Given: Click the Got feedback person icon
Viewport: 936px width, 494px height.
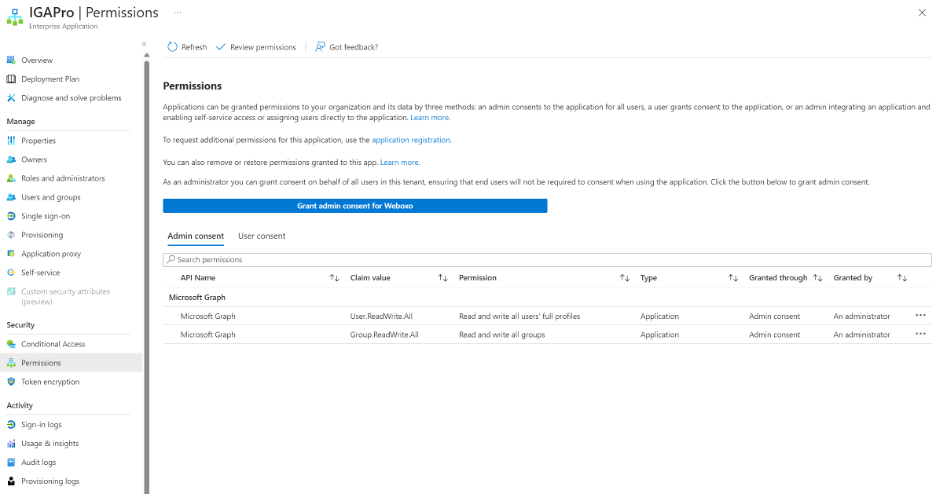Looking at the screenshot, I should tap(321, 47).
